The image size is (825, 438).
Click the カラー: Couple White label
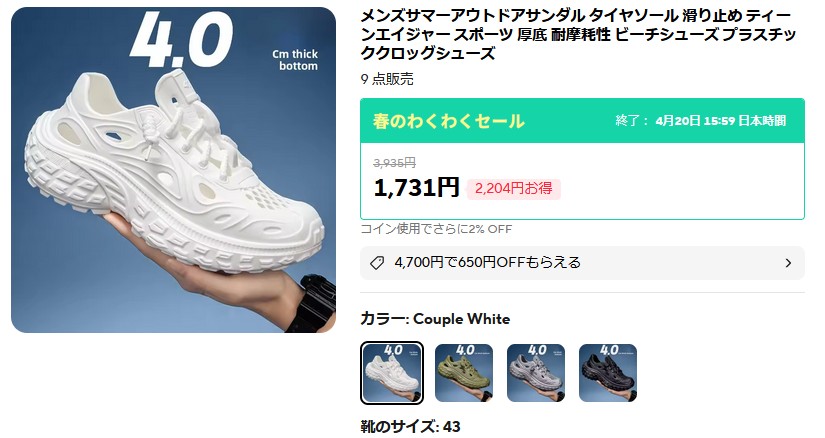(435, 318)
